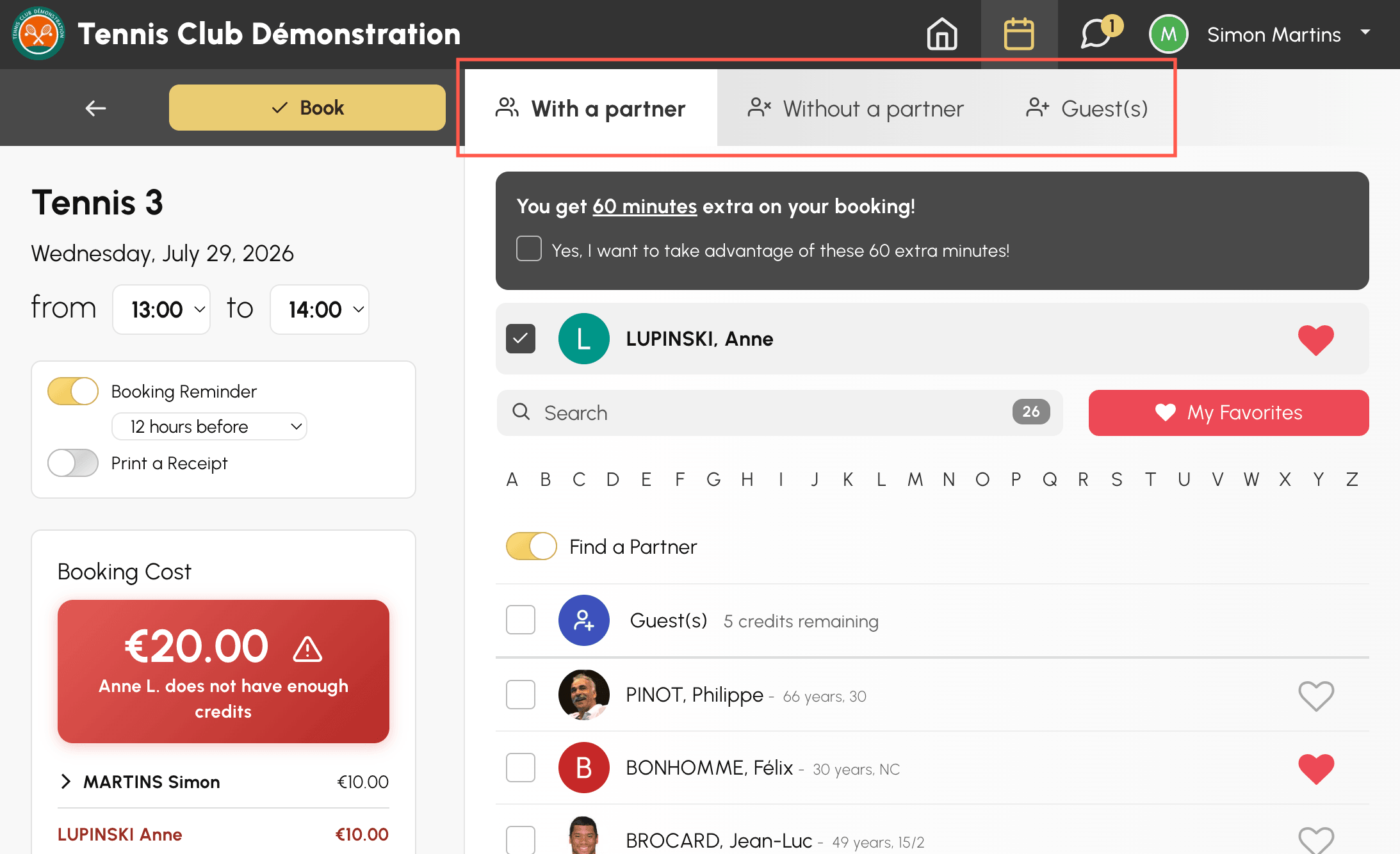This screenshot has height=854, width=1400.
Task: Unfavorite Félix Bonhomme red heart
Action: 1316,768
